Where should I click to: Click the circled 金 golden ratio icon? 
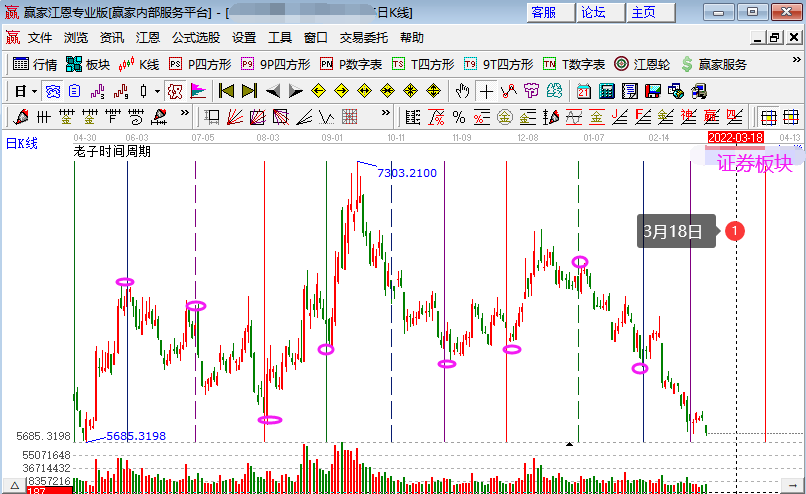click(505, 117)
